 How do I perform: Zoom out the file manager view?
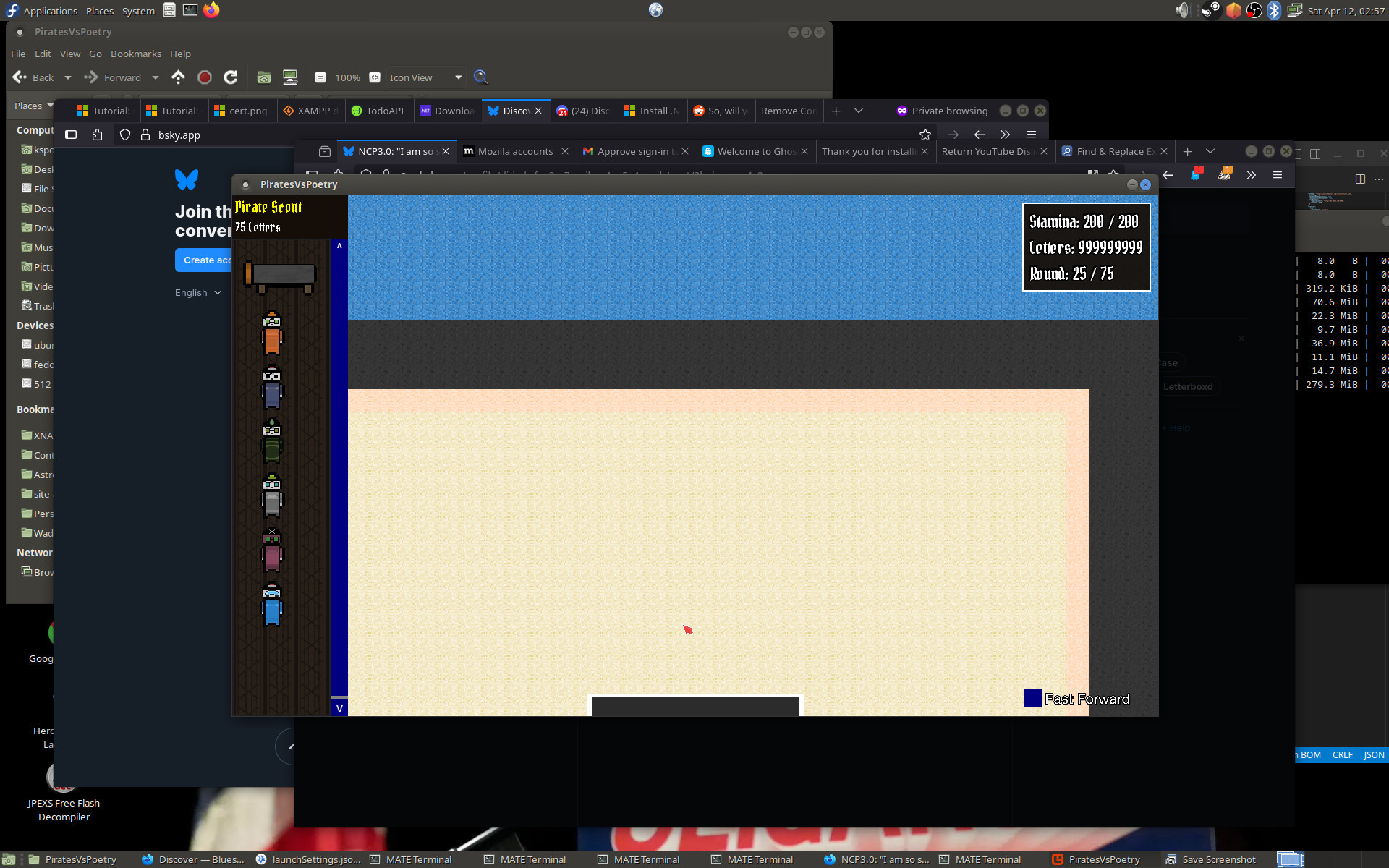(320, 77)
